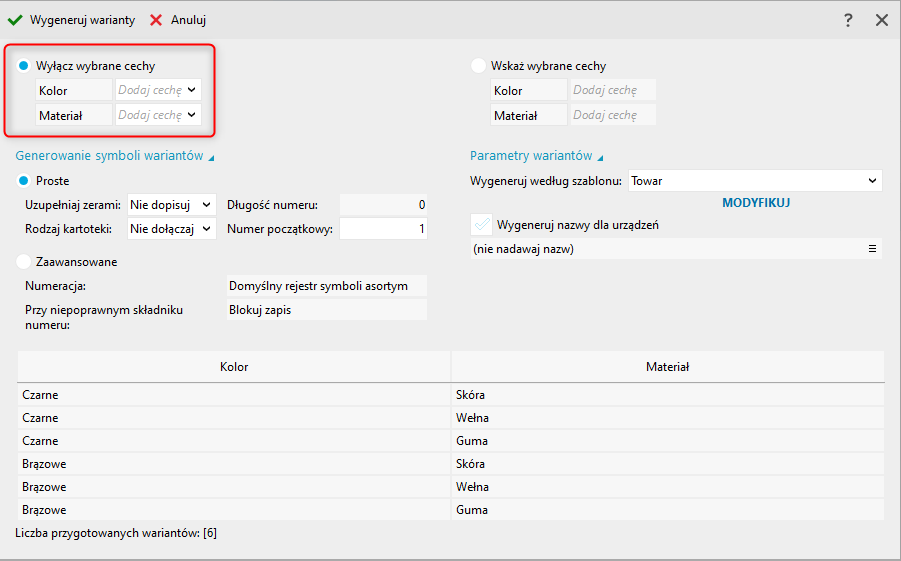Choose the Zaawansowane radio option
Screen dimensions: 901x561
[24, 262]
